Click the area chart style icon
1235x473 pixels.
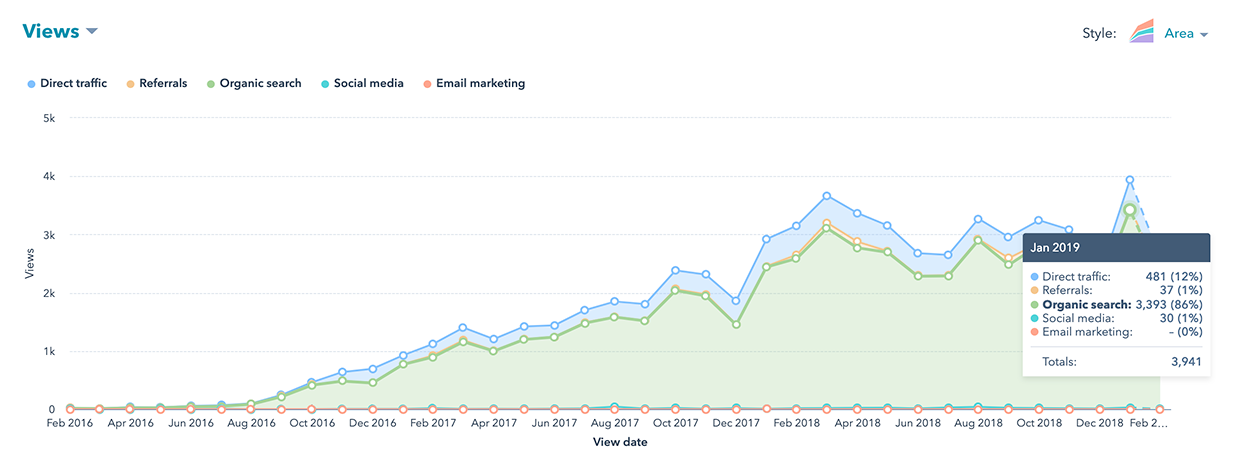click(x=1143, y=33)
